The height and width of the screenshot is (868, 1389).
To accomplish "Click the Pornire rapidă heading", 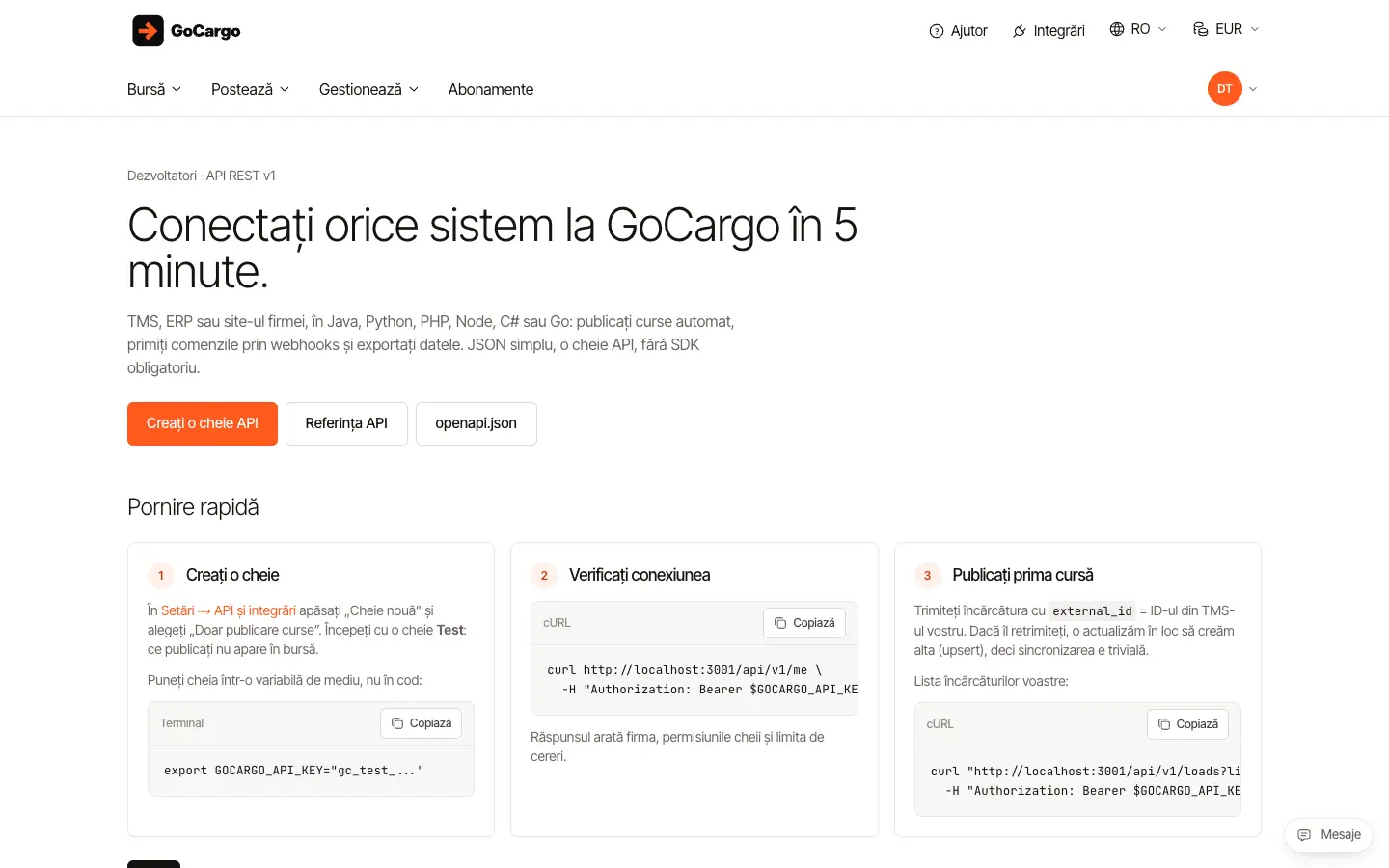I will (193, 507).
